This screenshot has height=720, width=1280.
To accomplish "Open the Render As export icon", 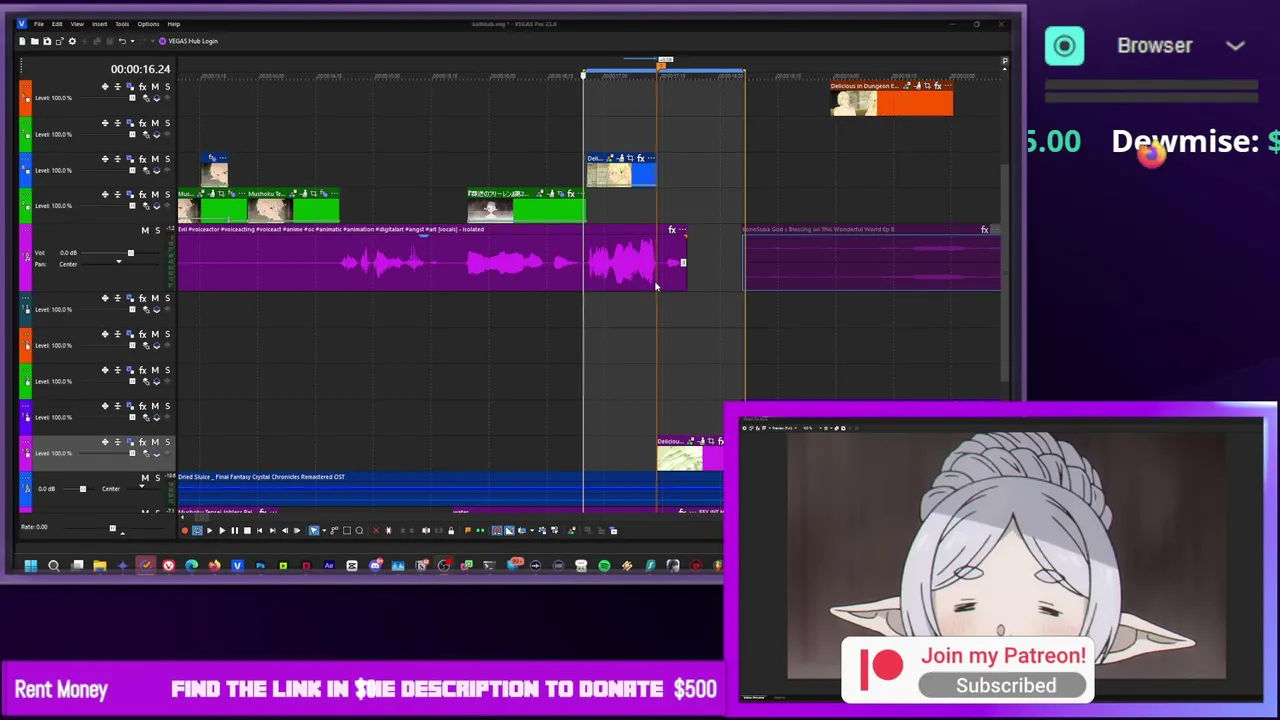I will (x=59, y=41).
